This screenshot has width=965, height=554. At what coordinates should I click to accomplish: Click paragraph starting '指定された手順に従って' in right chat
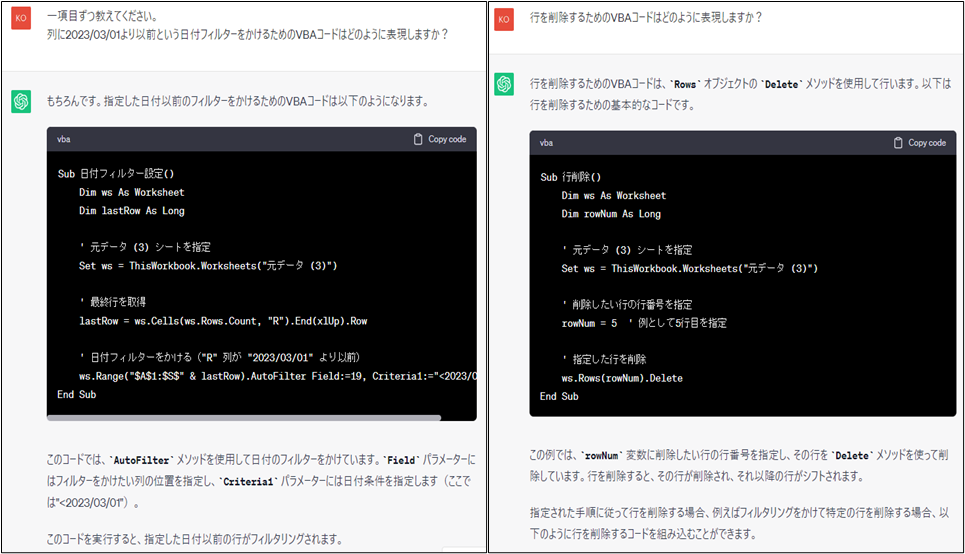739,523
